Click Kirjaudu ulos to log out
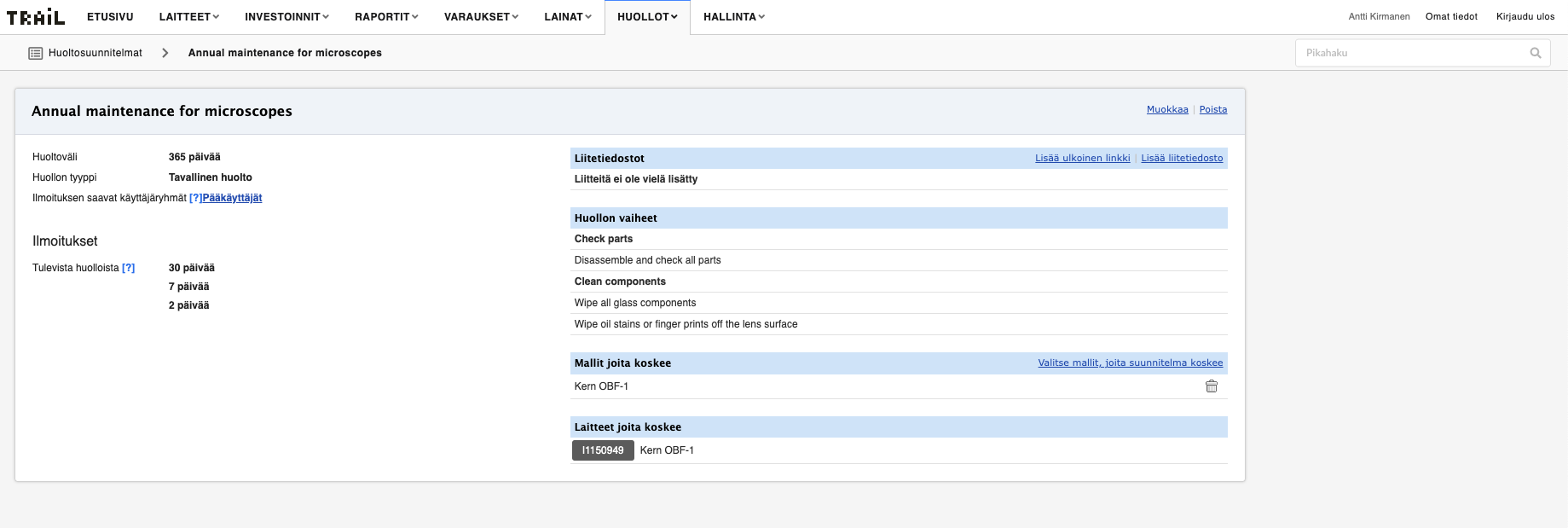Image resolution: width=1568 pixels, height=528 pixels. pyautogui.click(x=1525, y=16)
